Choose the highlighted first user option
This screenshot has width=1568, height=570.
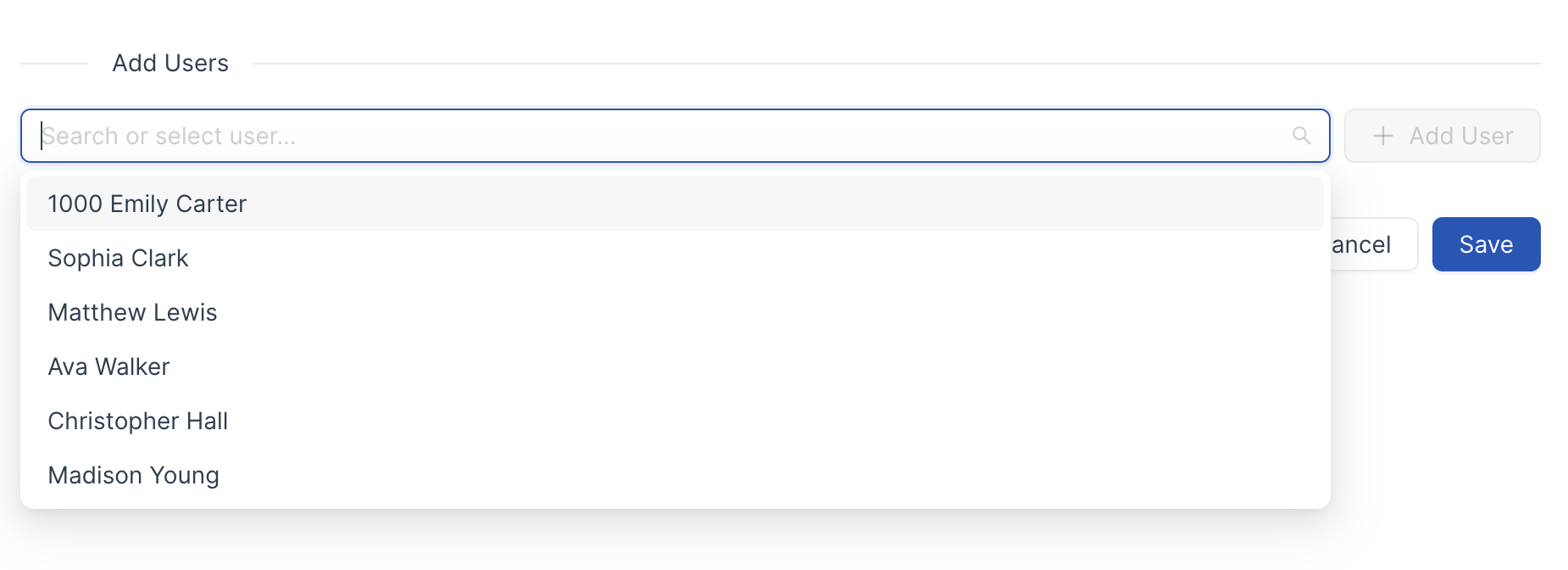coord(676,204)
